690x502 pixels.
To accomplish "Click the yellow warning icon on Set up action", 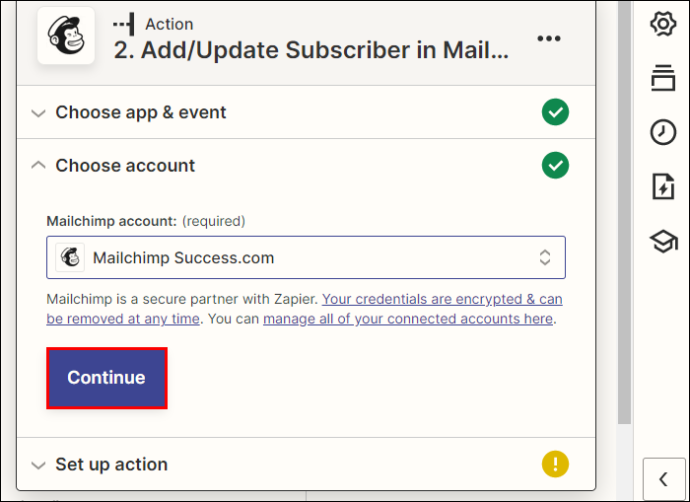I will click(555, 464).
